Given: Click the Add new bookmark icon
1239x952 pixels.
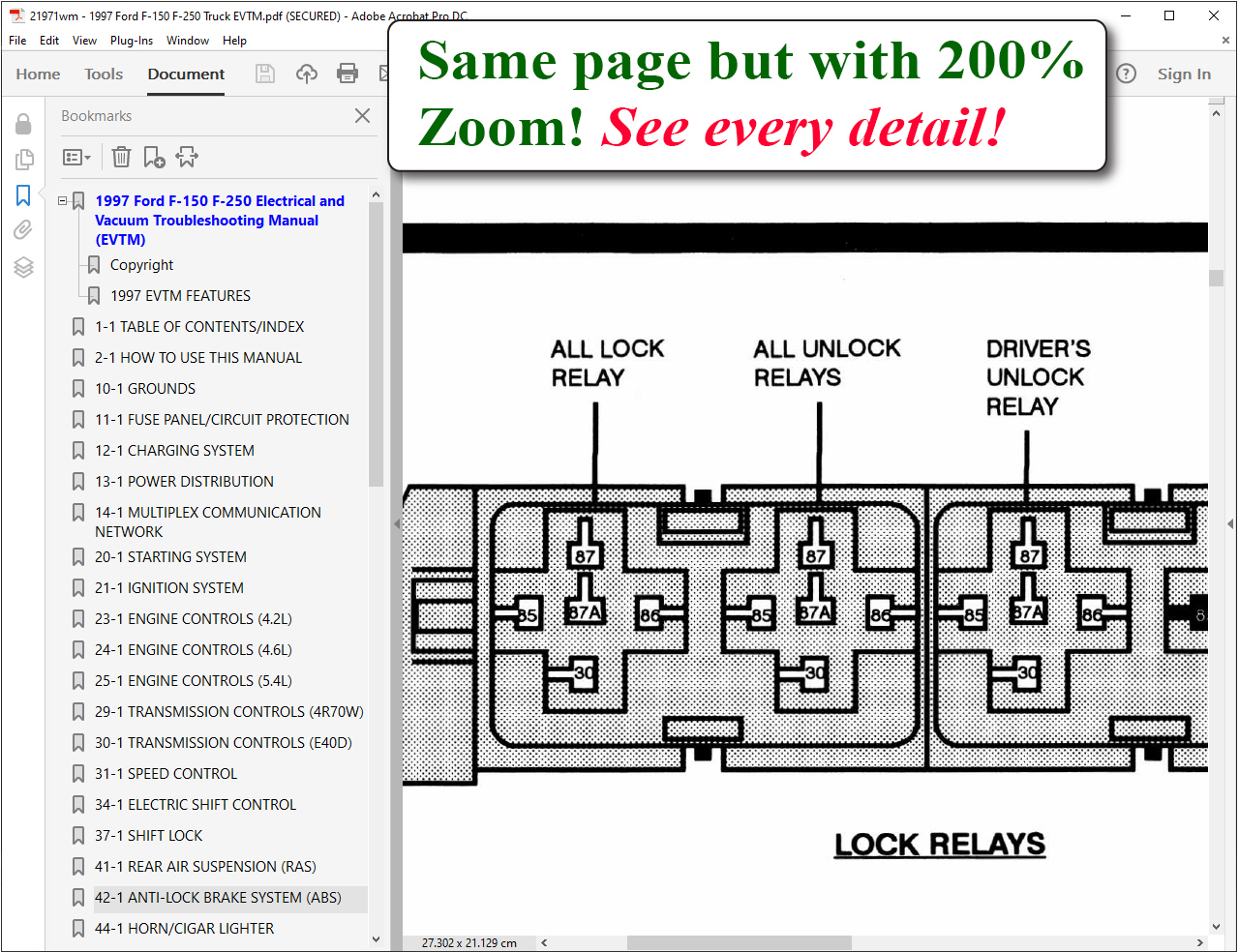Looking at the screenshot, I should click(154, 157).
